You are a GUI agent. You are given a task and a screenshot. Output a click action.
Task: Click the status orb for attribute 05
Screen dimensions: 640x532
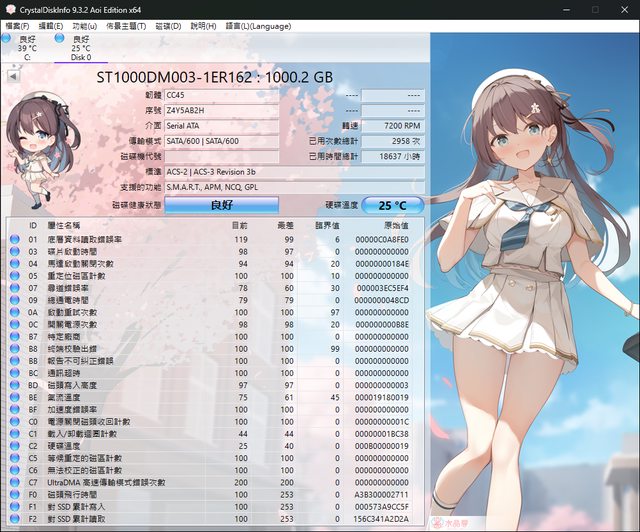coord(14,275)
